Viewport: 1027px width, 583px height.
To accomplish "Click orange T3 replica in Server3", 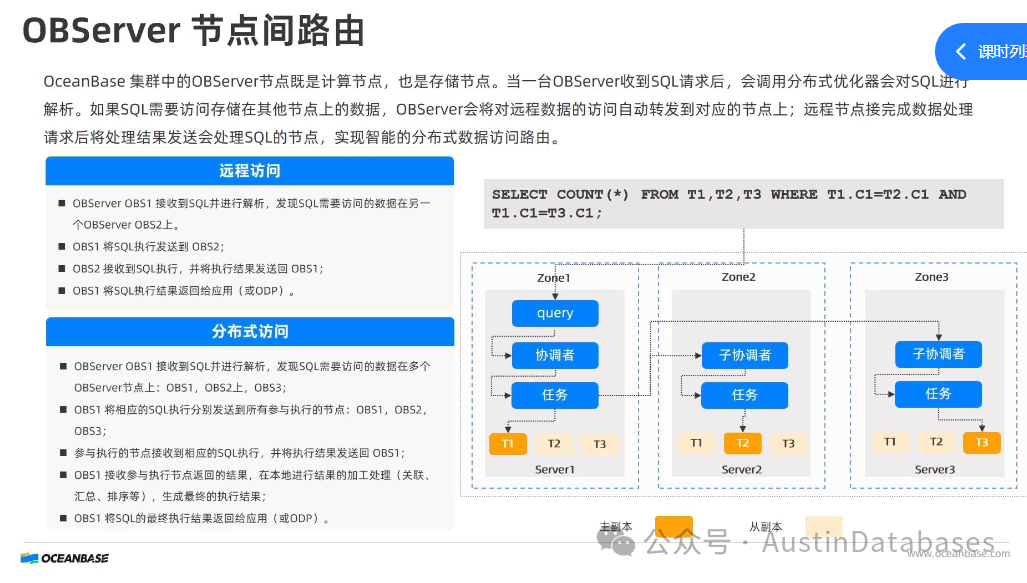I will (x=982, y=442).
